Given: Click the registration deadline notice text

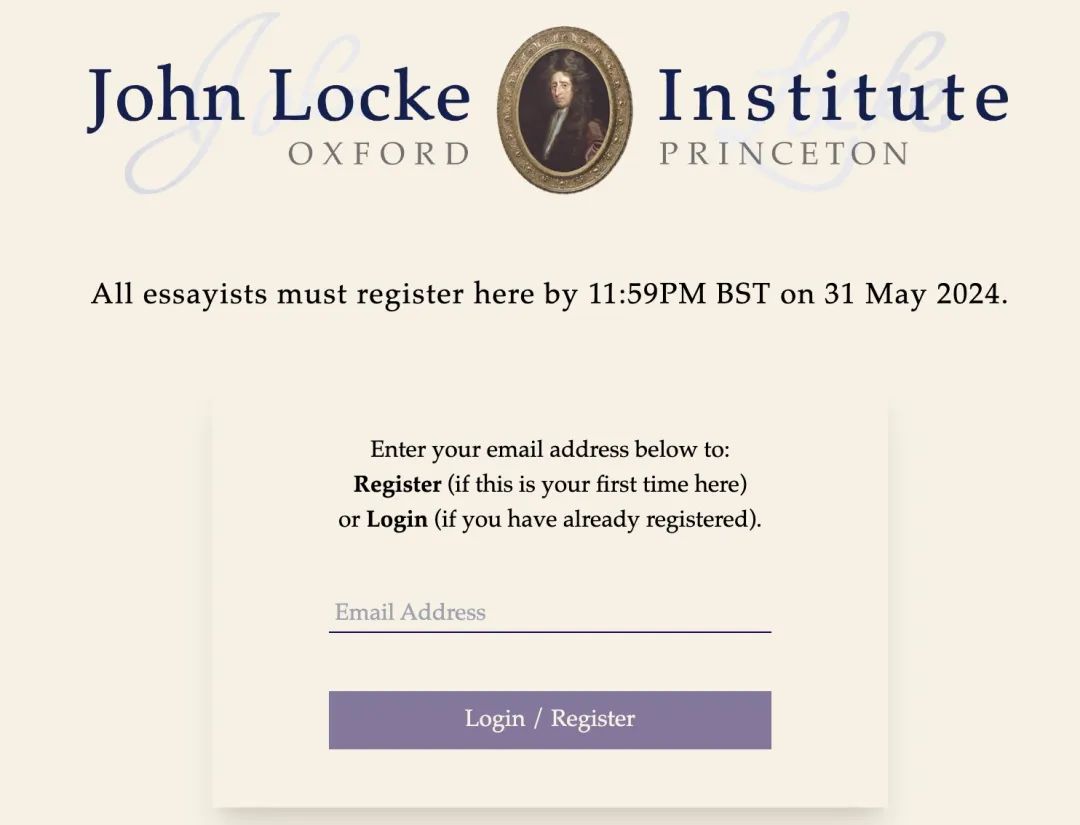Looking at the screenshot, I should tap(550, 294).
